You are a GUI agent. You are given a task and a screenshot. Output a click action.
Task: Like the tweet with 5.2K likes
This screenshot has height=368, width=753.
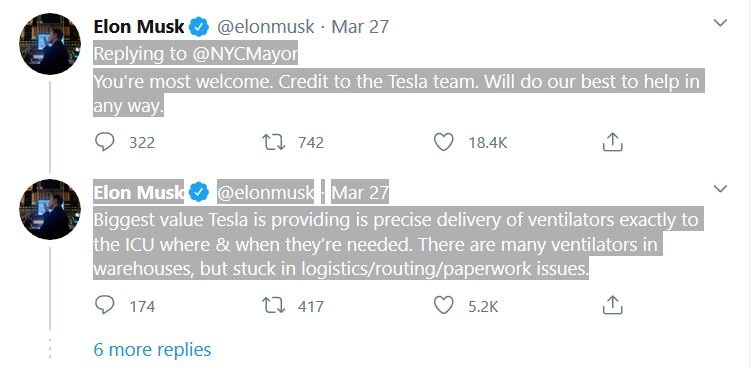443,306
